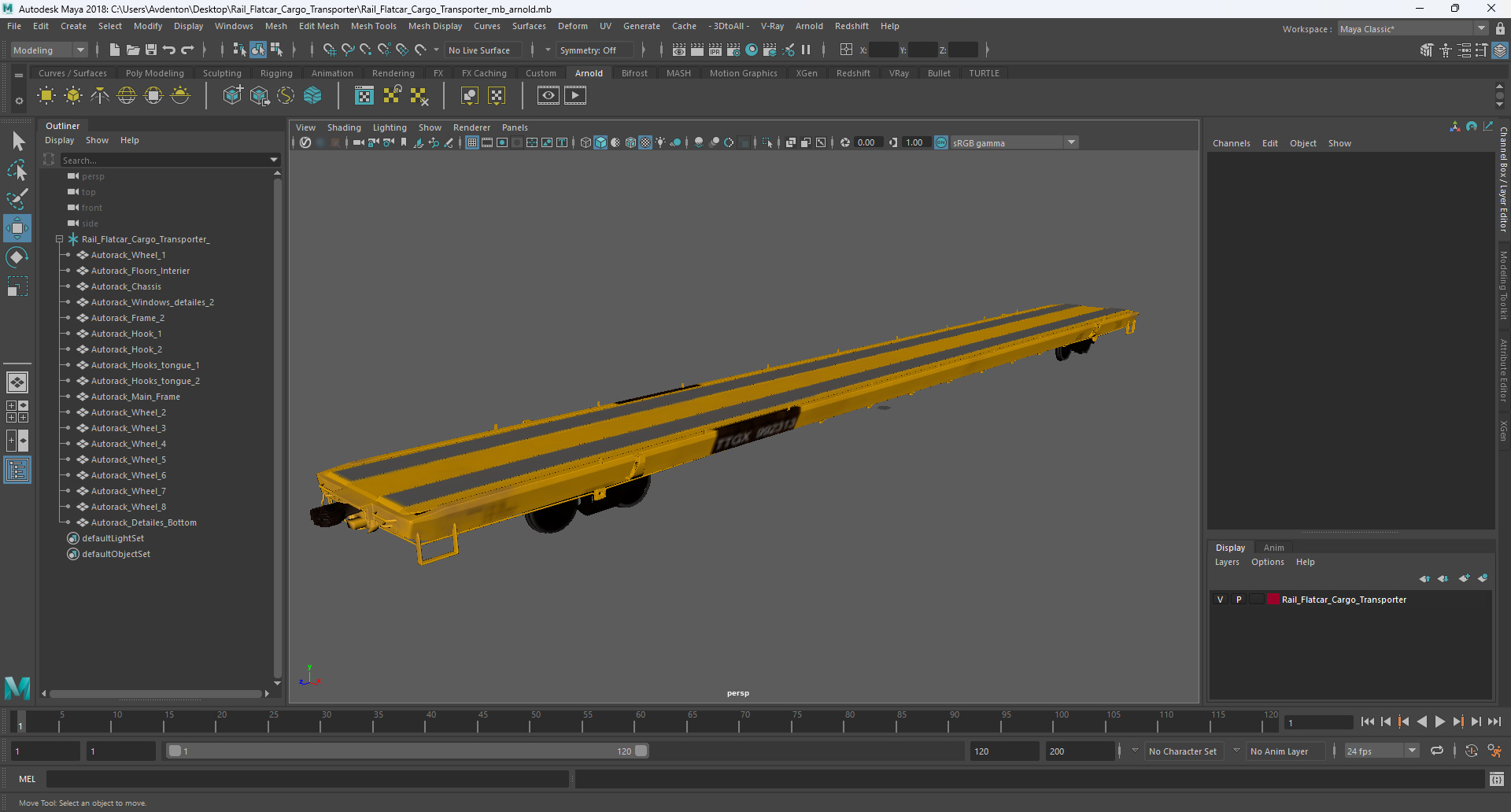The height and width of the screenshot is (812, 1511).
Task: Toggle sRGB gamma color management icon
Action: (x=941, y=142)
